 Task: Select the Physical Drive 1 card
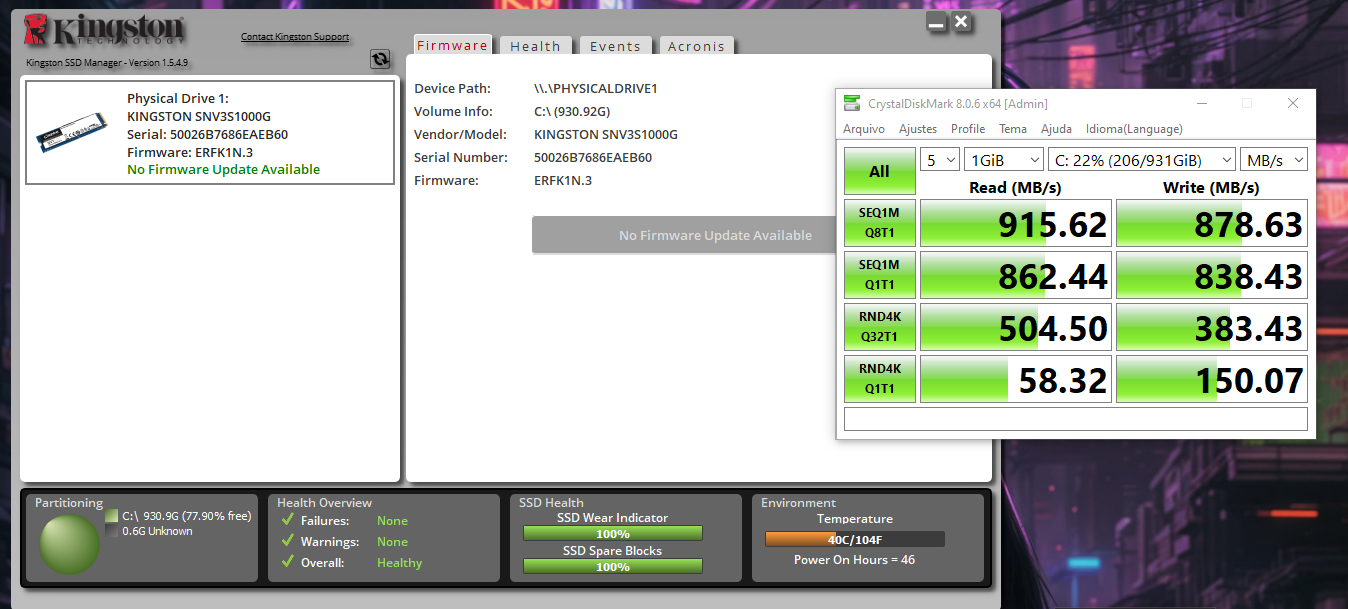pyautogui.click(x=210, y=133)
